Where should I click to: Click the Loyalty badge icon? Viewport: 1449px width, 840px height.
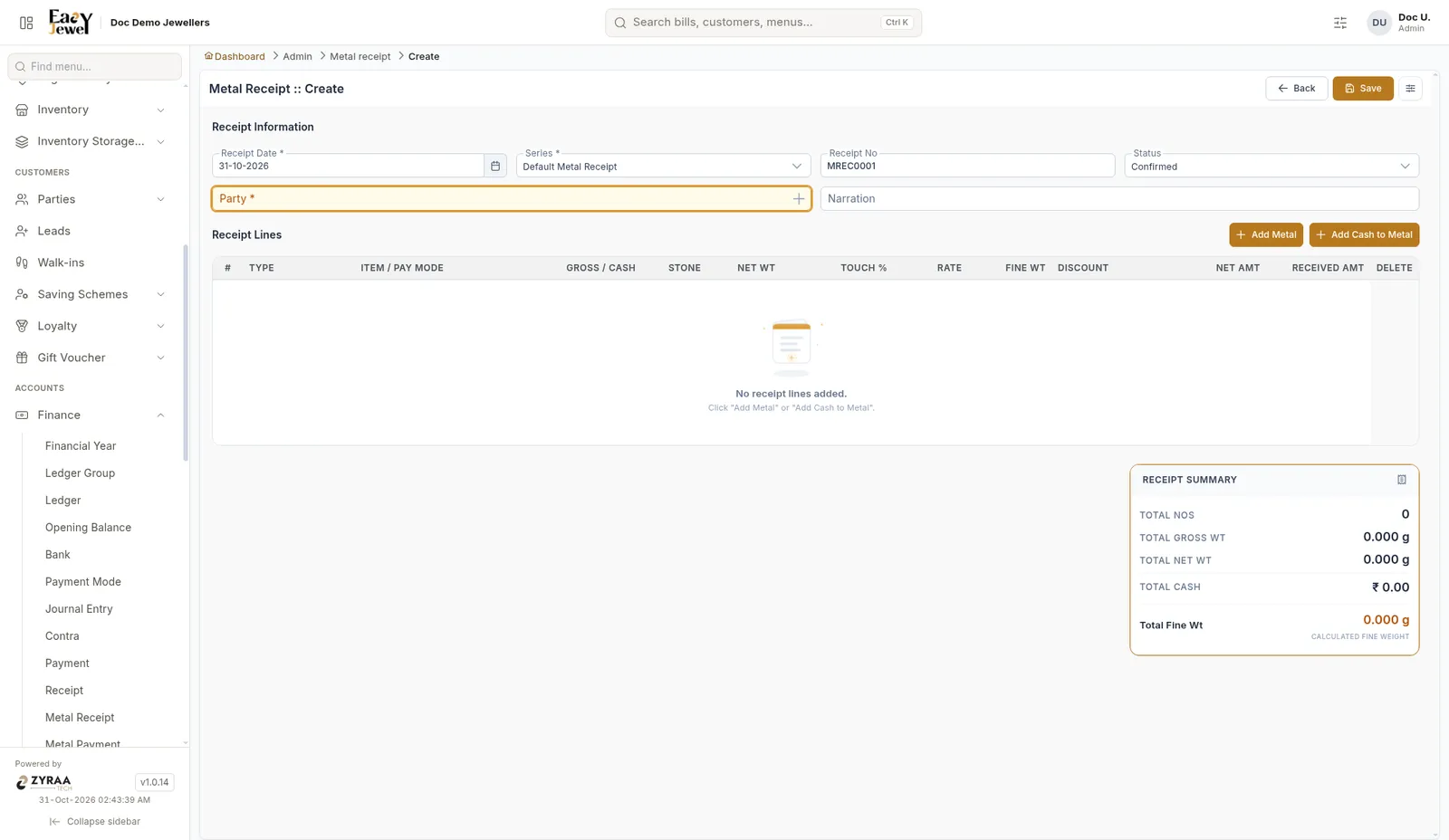point(22,326)
